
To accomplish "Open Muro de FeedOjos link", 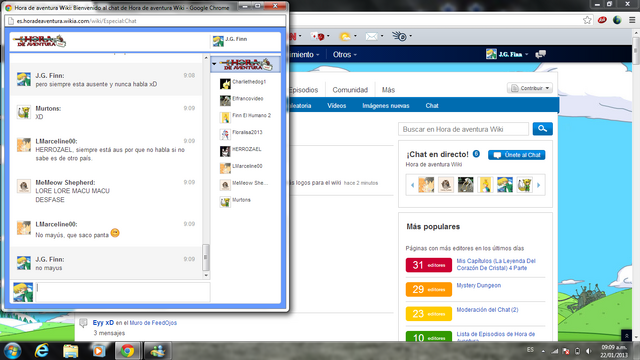I will [153, 323].
